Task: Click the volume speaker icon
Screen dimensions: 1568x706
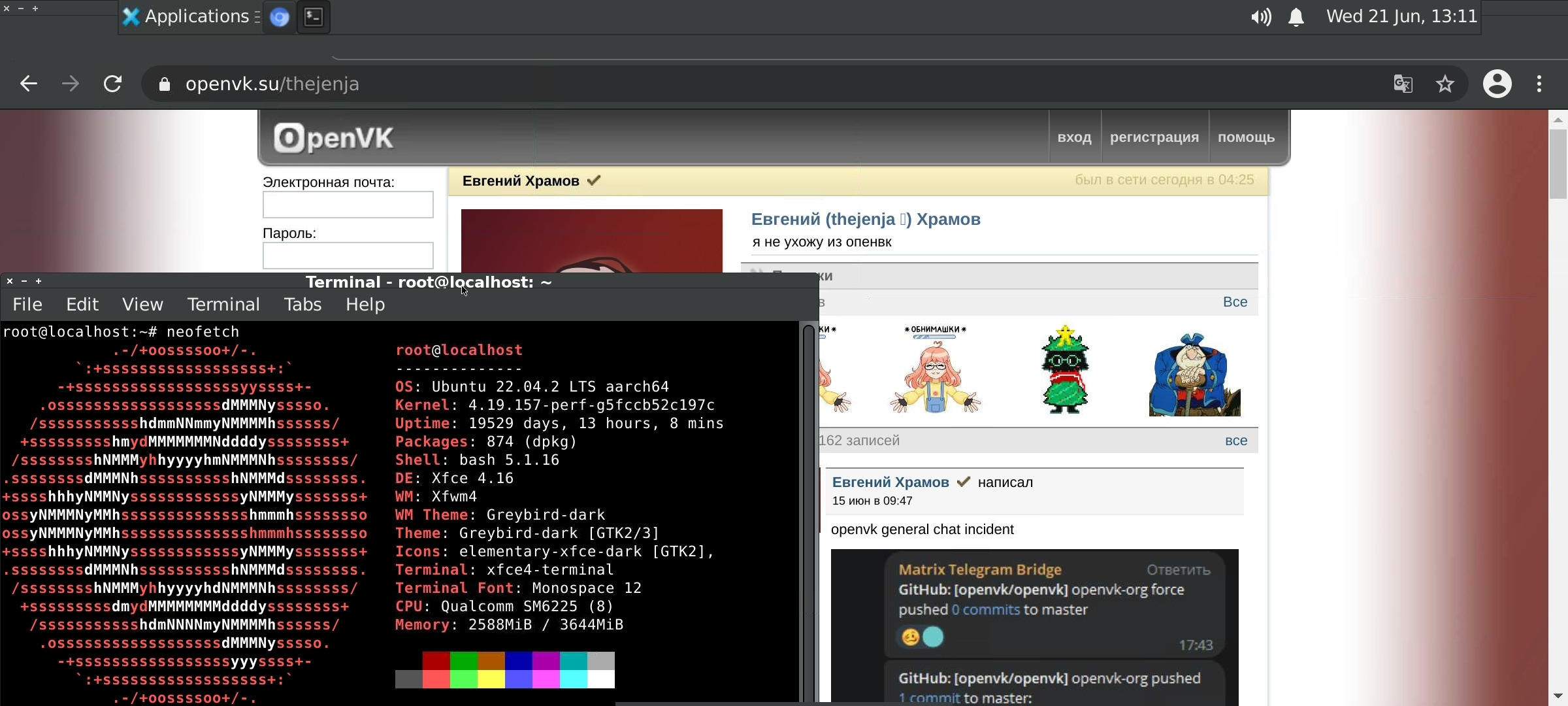Action: 1260,17
